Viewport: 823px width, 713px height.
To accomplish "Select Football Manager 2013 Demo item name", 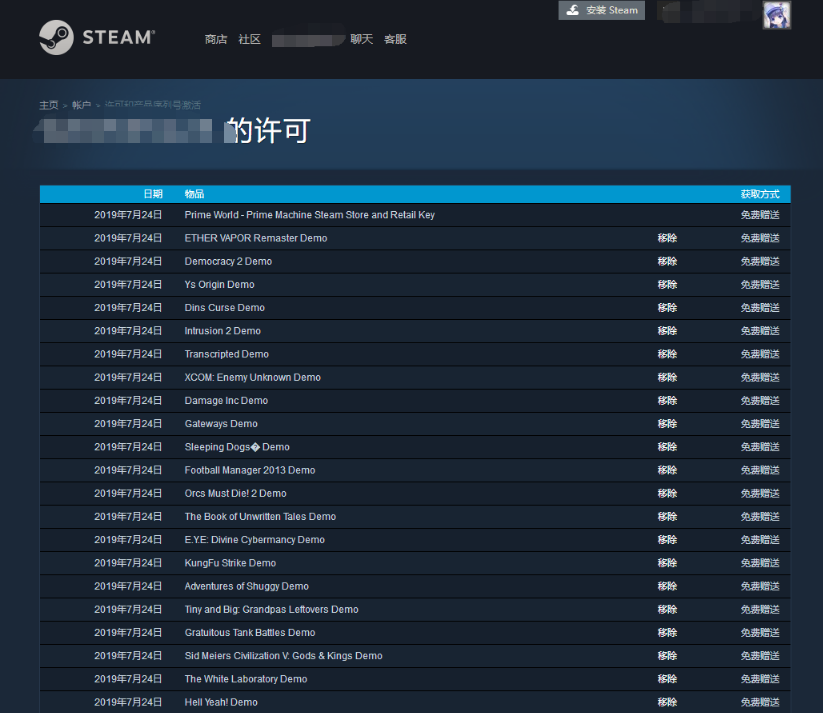I will 250,470.
